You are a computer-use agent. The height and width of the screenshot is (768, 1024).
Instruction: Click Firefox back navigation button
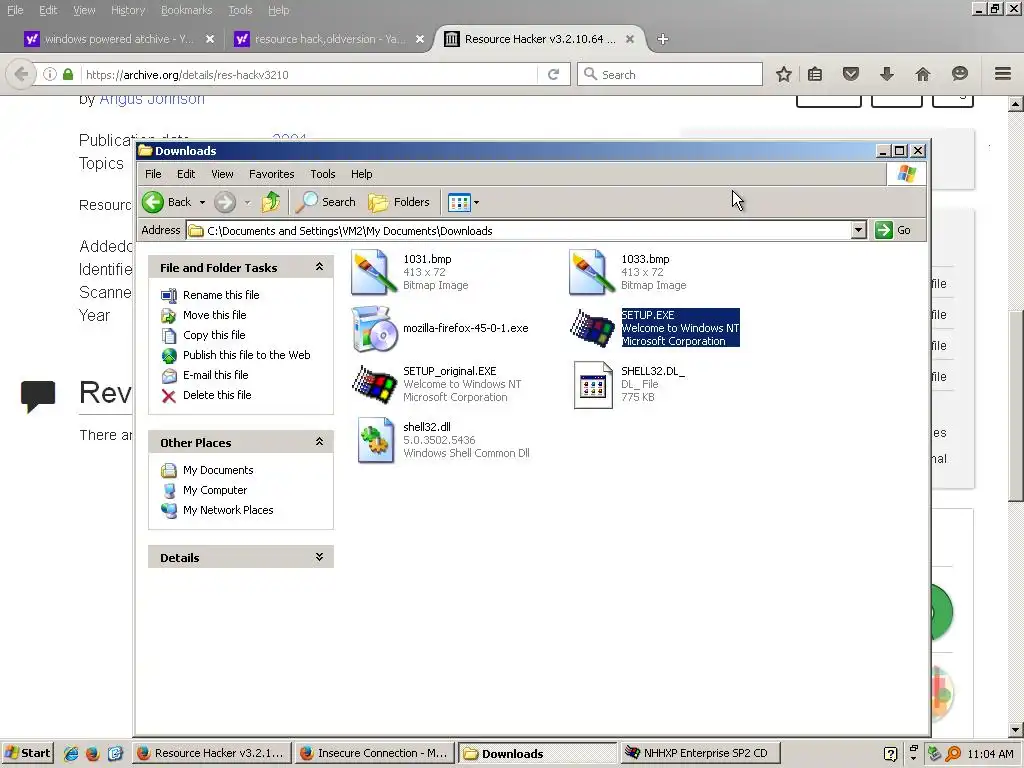tap(21, 74)
